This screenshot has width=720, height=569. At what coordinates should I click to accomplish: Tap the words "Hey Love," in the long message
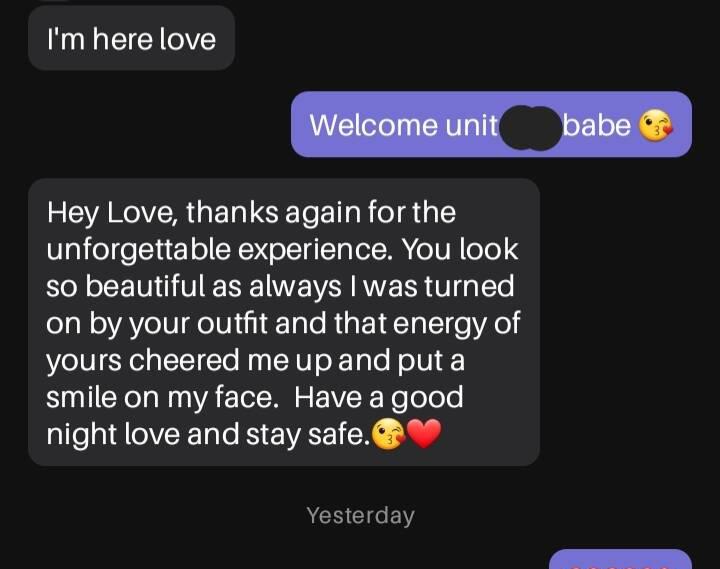coord(111,213)
